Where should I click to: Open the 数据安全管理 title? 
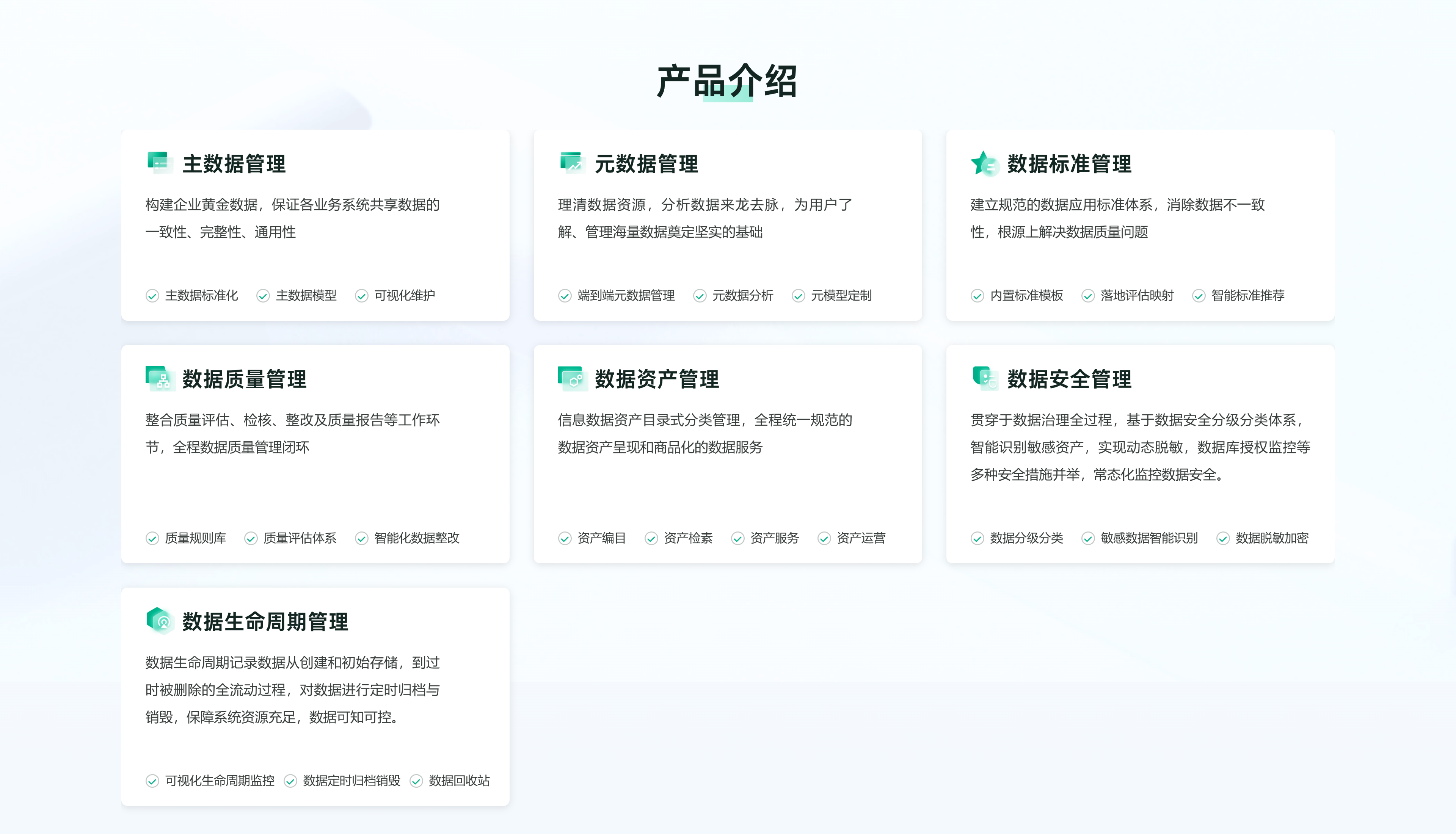coord(1069,379)
